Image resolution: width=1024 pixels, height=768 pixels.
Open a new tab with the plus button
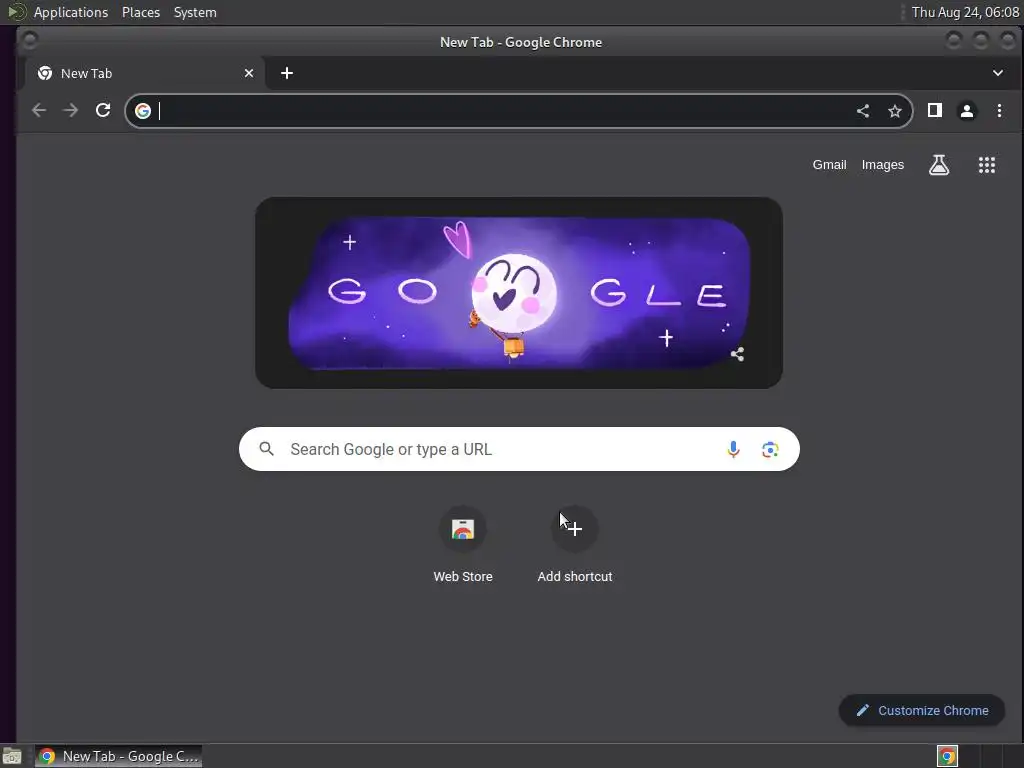coord(287,73)
